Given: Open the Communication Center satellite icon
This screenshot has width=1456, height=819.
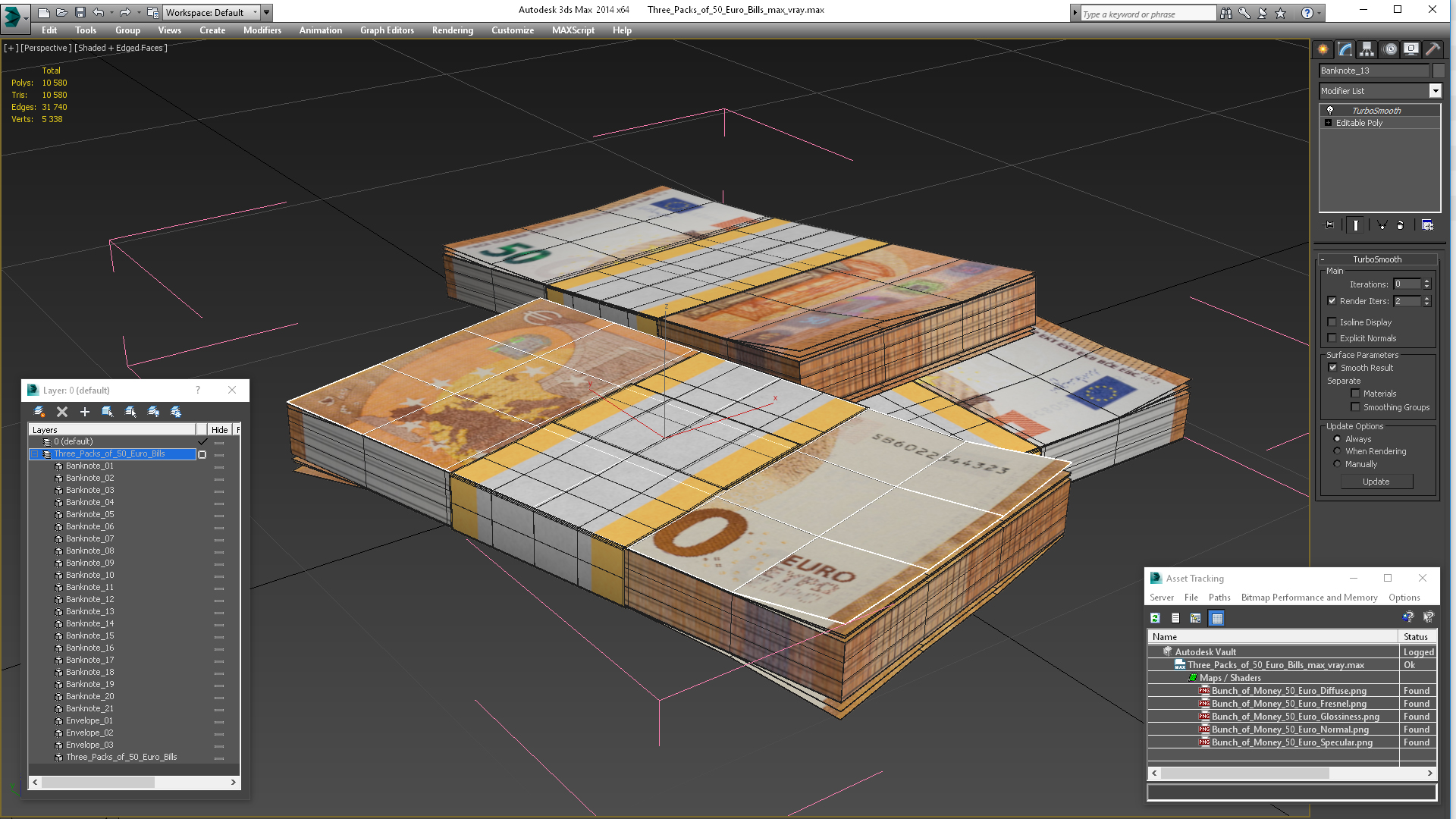Looking at the screenshot, I should 1263,13.
